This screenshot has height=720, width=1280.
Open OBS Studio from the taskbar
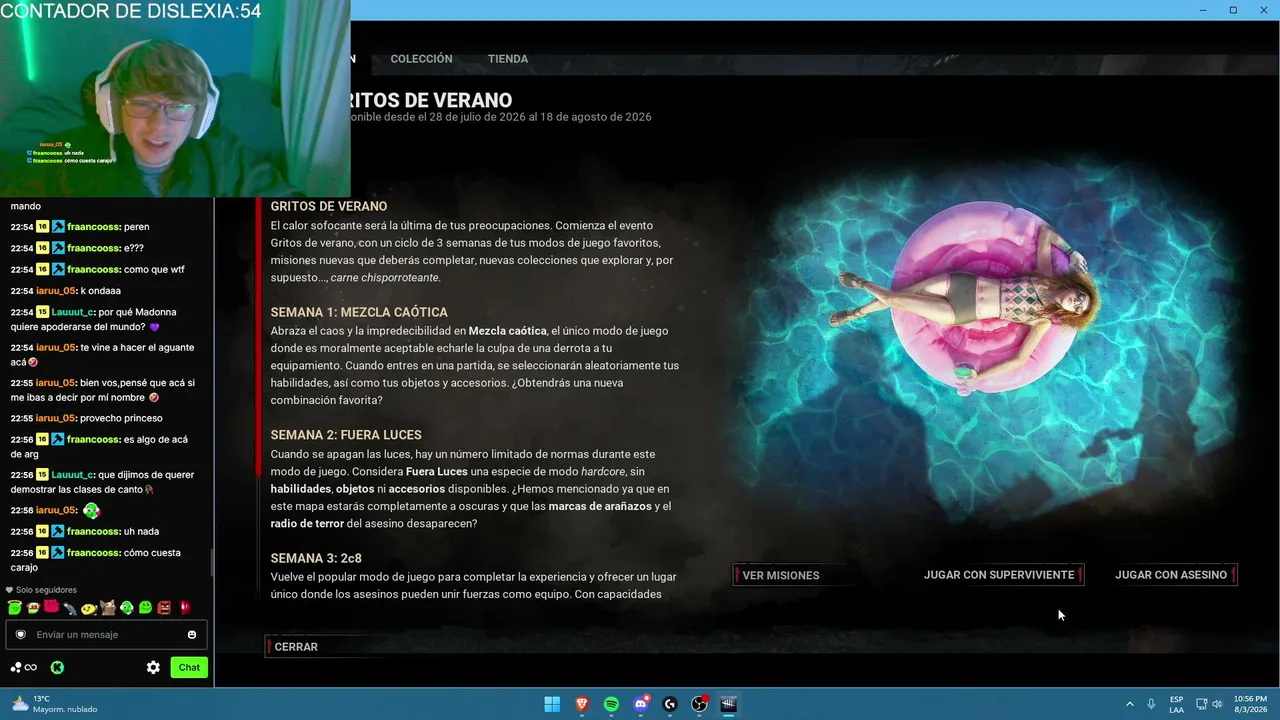click(700, 704)
